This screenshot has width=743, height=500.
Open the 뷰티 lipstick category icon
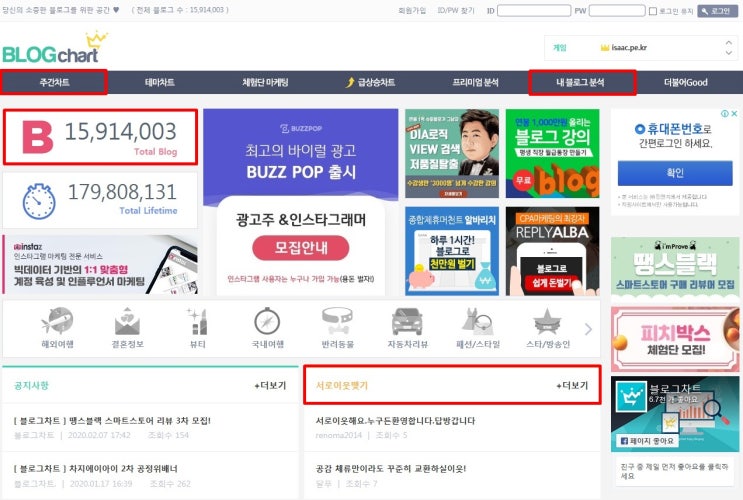(x=198, y=321)
